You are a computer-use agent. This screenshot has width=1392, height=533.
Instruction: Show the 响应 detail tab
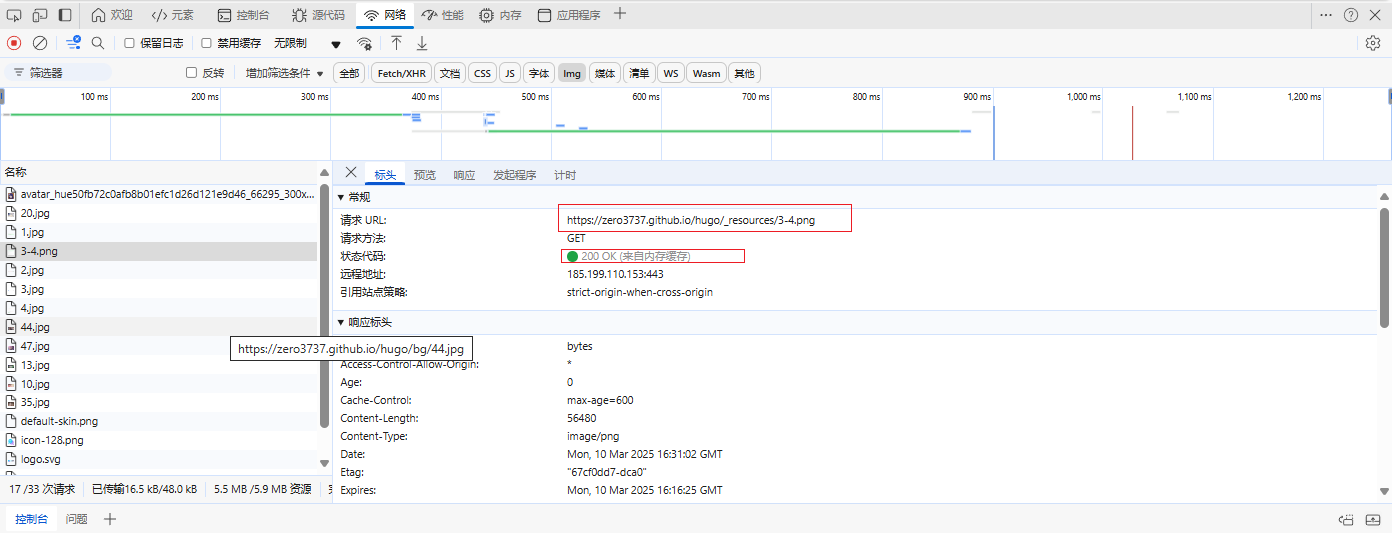464,175
